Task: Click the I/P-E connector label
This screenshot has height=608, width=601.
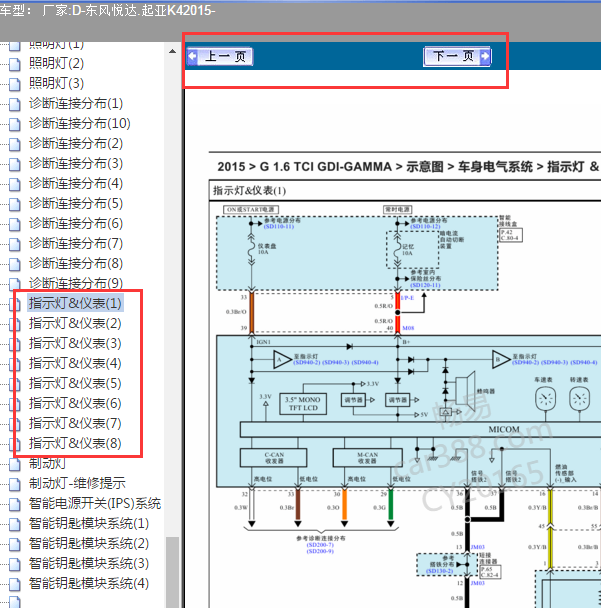Action: pos(407,298)
